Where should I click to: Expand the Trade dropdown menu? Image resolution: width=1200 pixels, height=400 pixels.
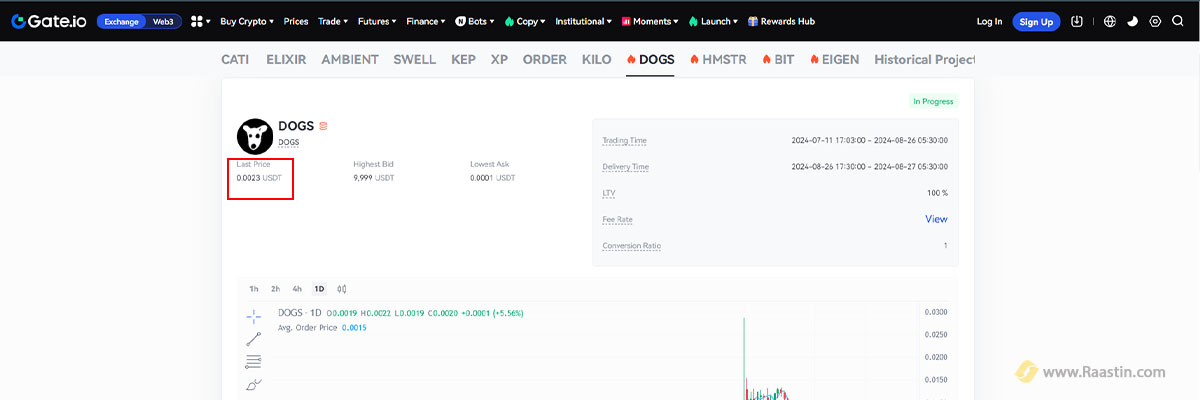[333, 21]
